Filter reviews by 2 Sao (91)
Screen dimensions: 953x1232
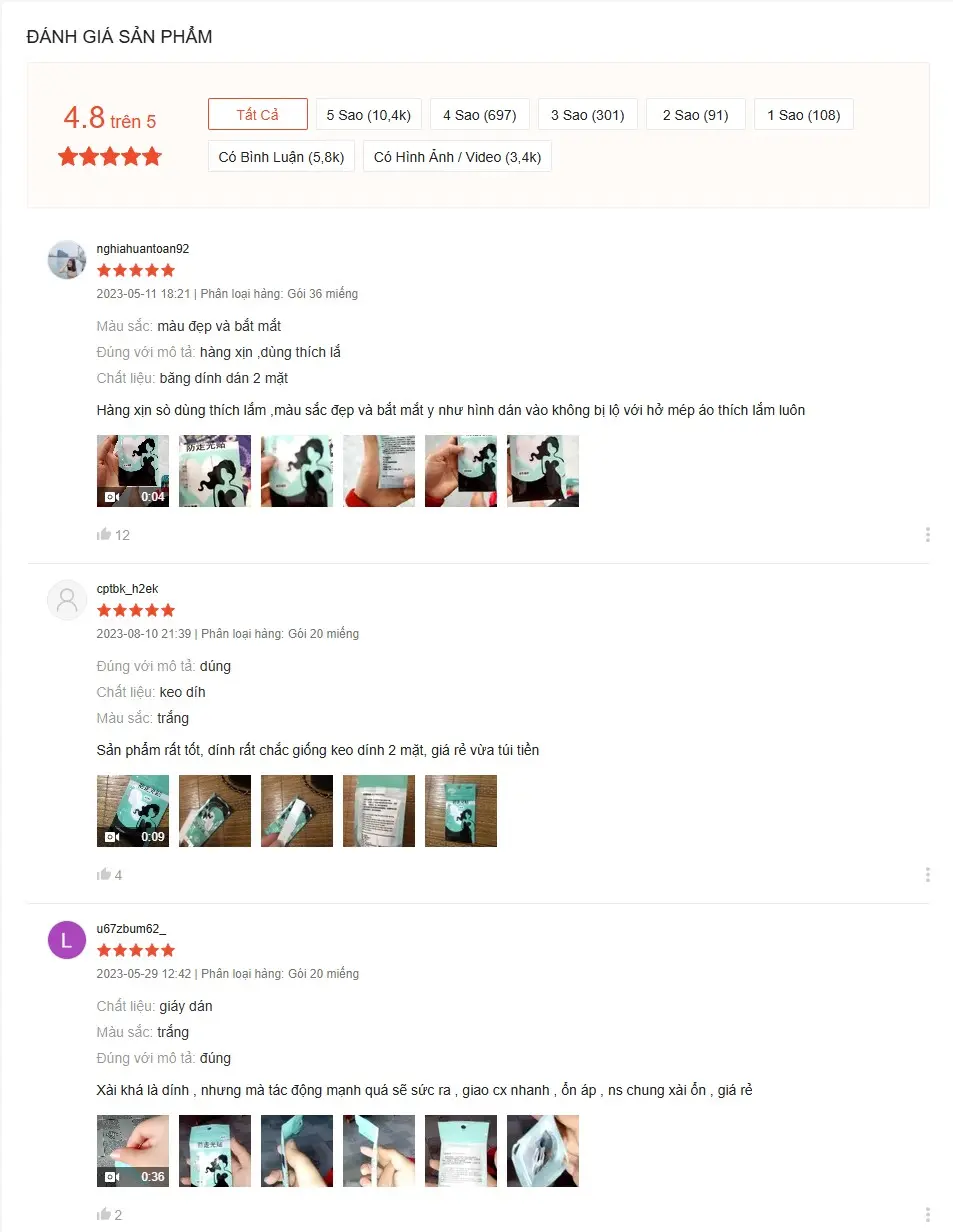click(696, 114)
